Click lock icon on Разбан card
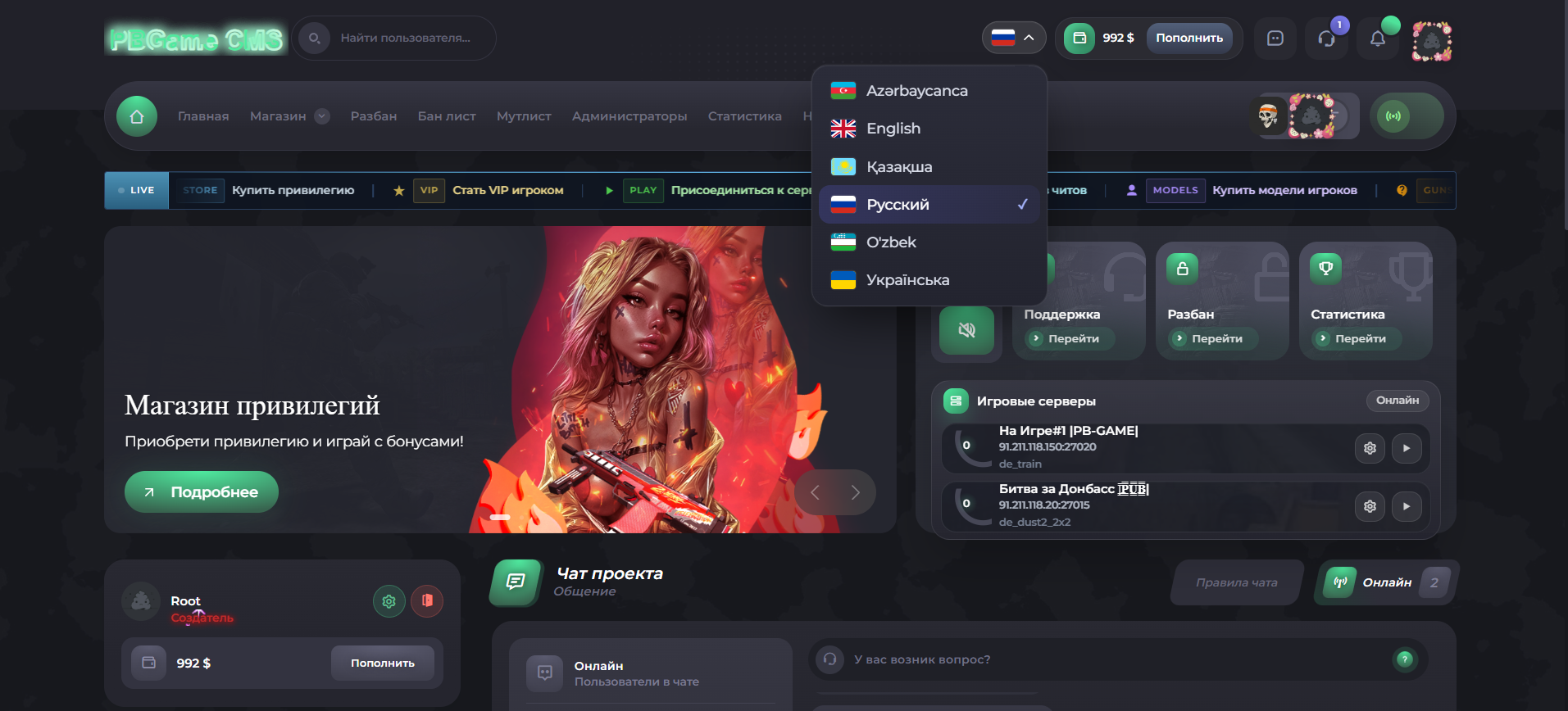Image resolution: width=1568 pixels, height=711 pixels. tap(1182, 268)
